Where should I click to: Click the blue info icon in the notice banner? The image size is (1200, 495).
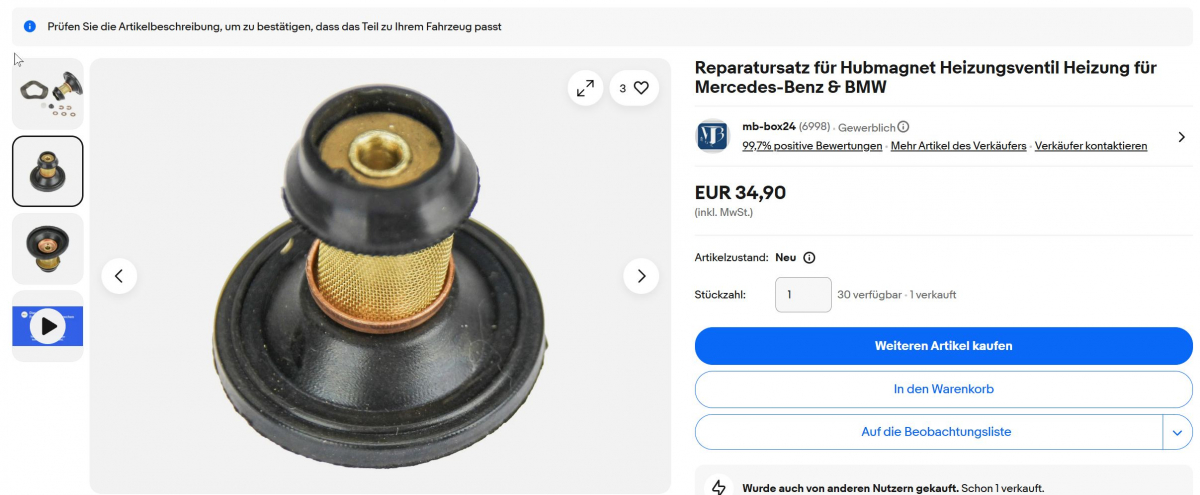click(30, 26)
